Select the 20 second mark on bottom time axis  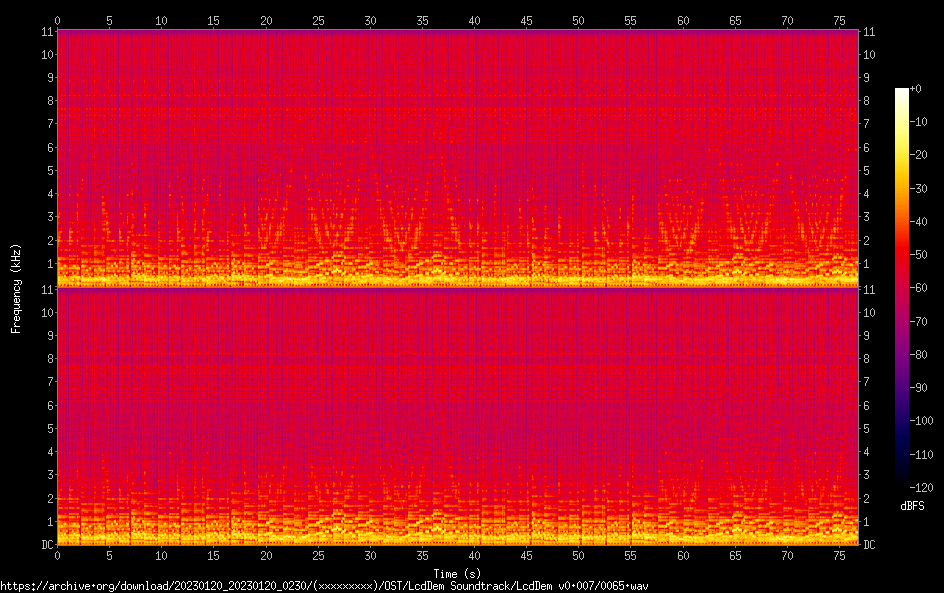point(266,555)
